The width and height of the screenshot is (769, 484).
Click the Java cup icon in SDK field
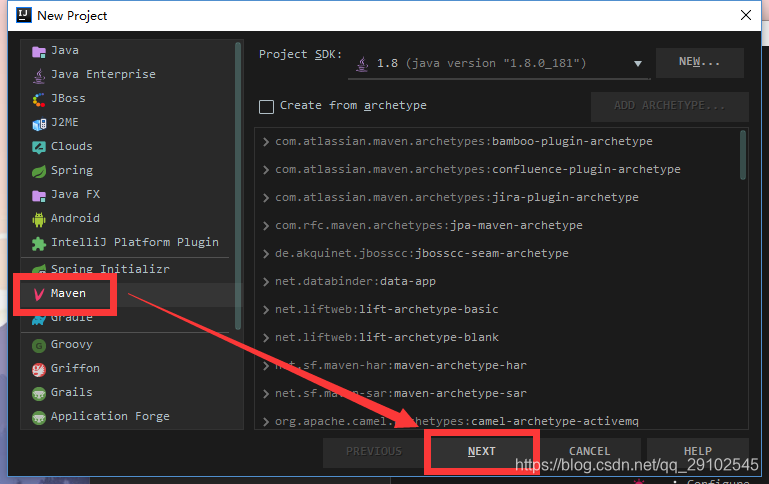(x=362, y=64)
